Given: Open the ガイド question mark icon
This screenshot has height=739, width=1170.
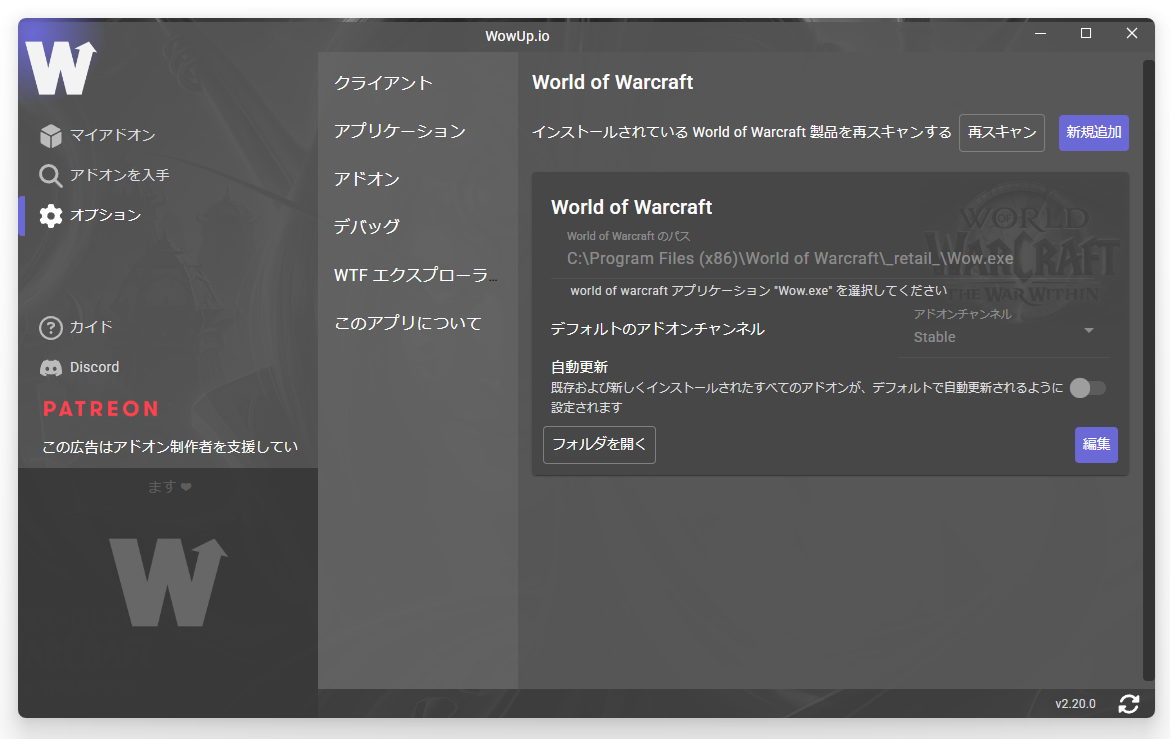Looking at the screenshot, I should [51, 328].
